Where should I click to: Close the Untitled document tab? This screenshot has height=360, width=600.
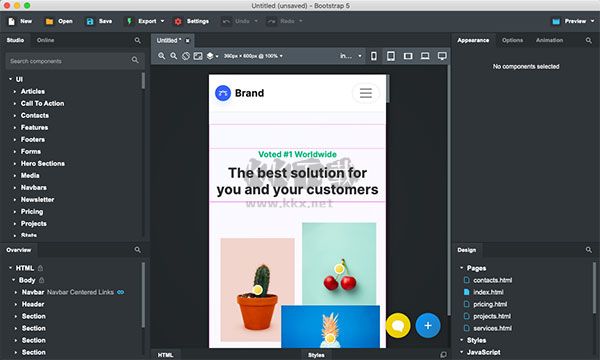point(188,41)
